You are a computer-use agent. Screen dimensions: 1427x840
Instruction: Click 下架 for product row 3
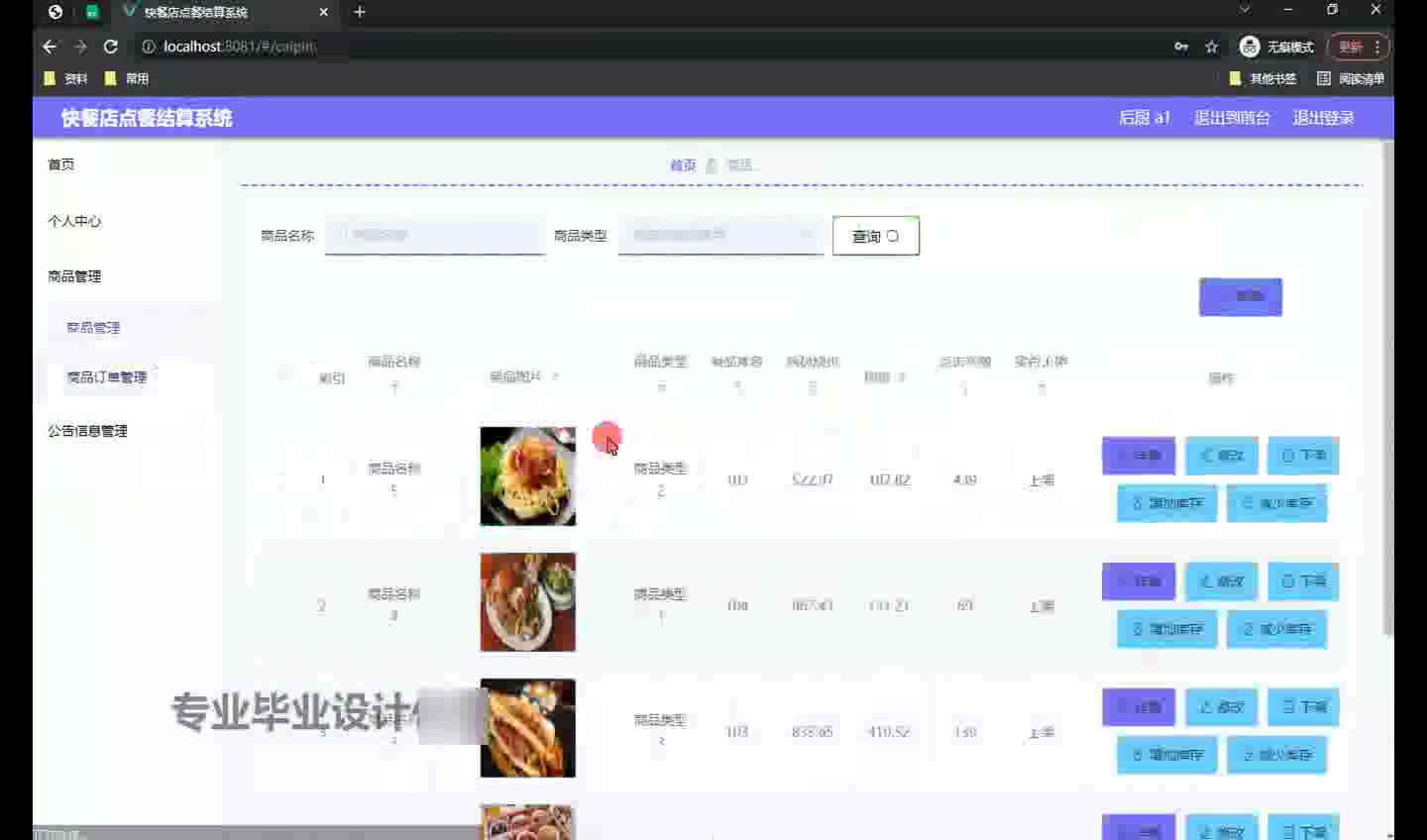tap(1303, 707)
